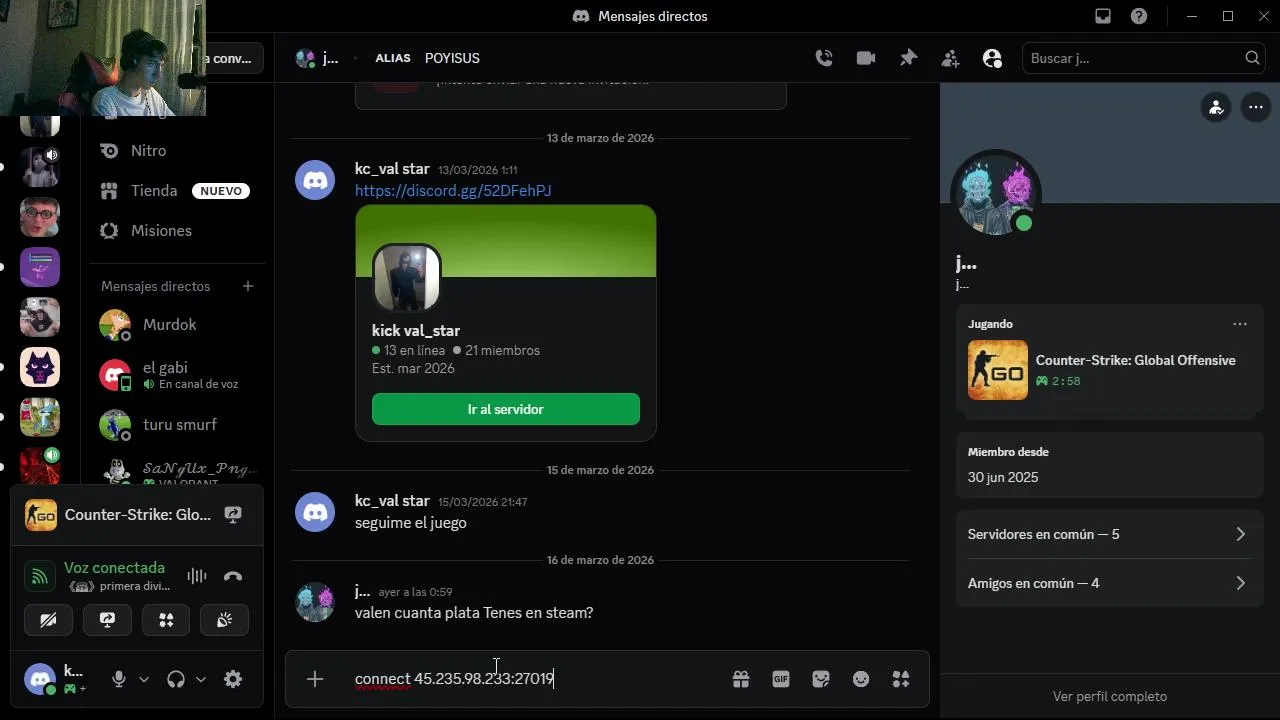The image size is (1280, 720).
Task: Open the soundboard in the voice panel
Action: click(x=225, y=620)
